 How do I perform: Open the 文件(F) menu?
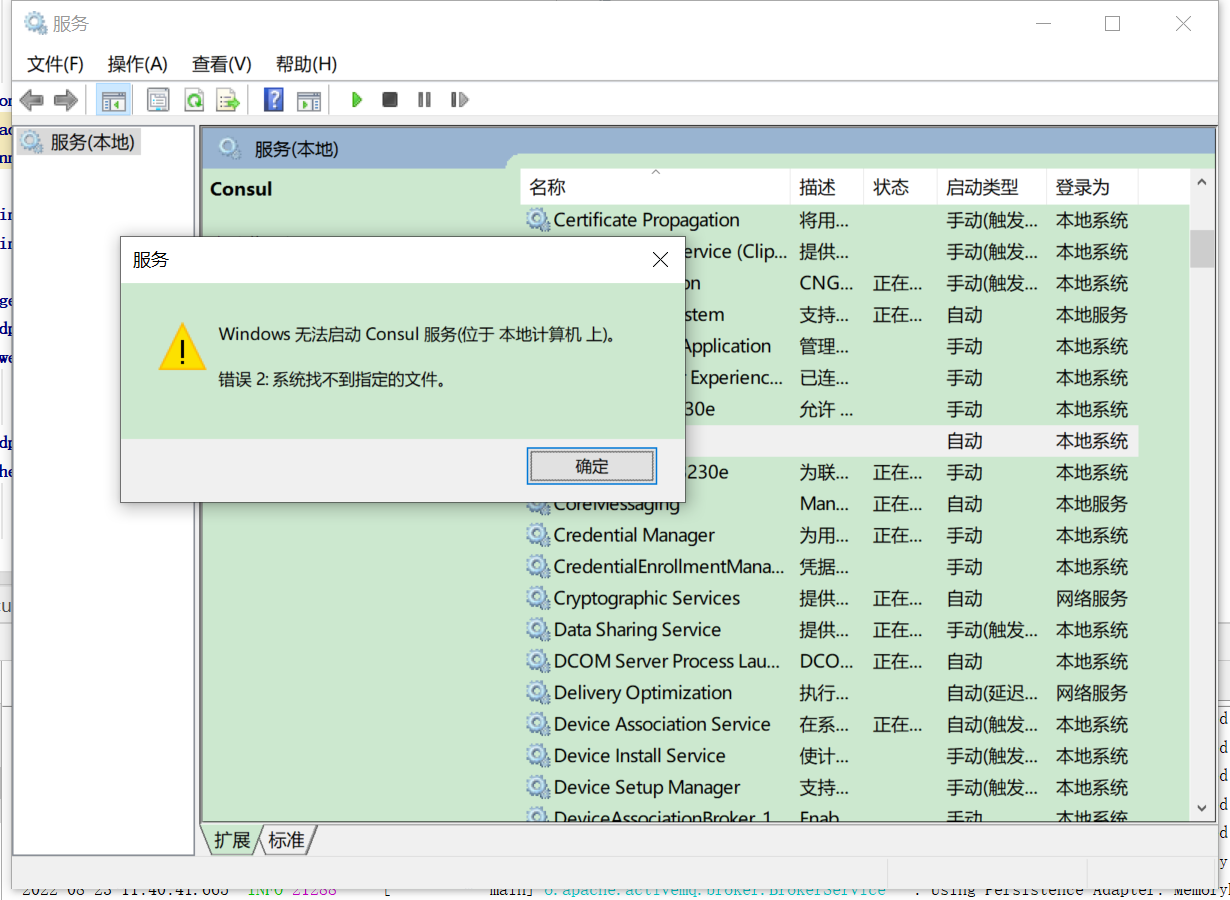pos(55,64)
